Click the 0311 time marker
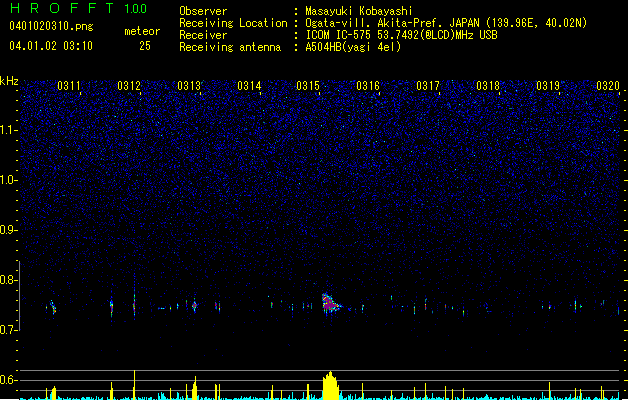This screenshot has width=629, height=400. coord(69,86)
